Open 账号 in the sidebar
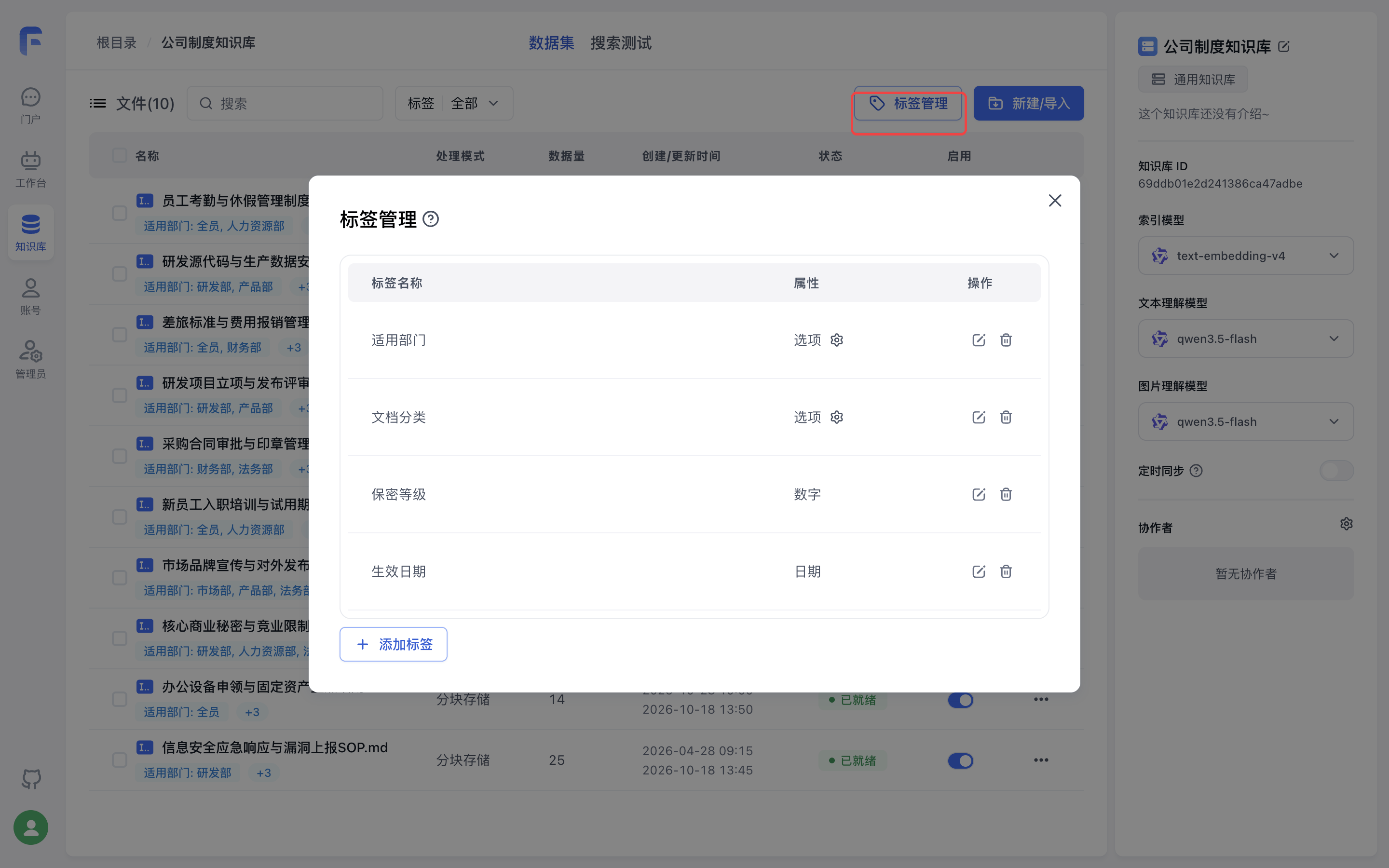 30,297
